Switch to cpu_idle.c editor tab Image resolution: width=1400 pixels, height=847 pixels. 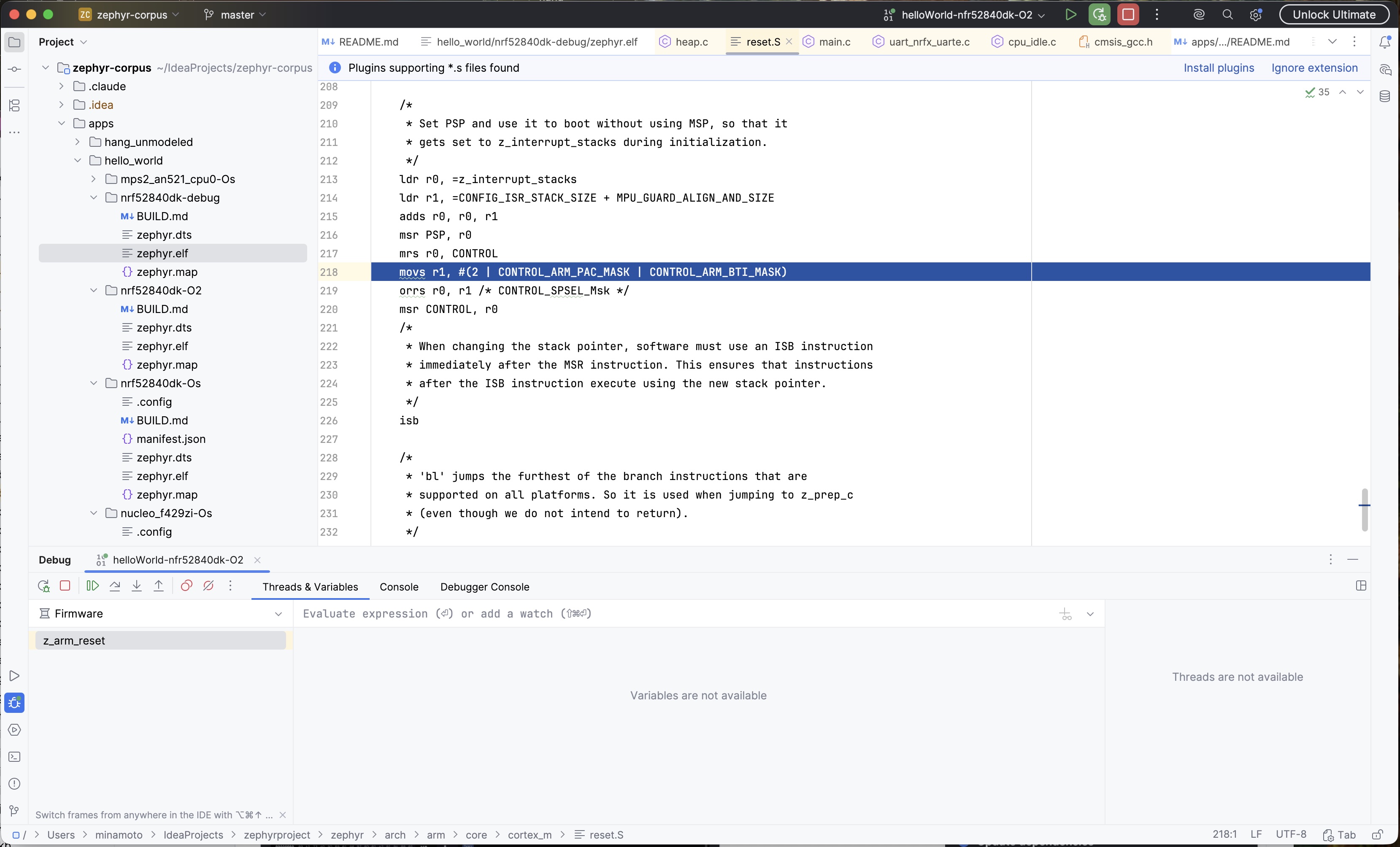click(x=1024, y=42)
